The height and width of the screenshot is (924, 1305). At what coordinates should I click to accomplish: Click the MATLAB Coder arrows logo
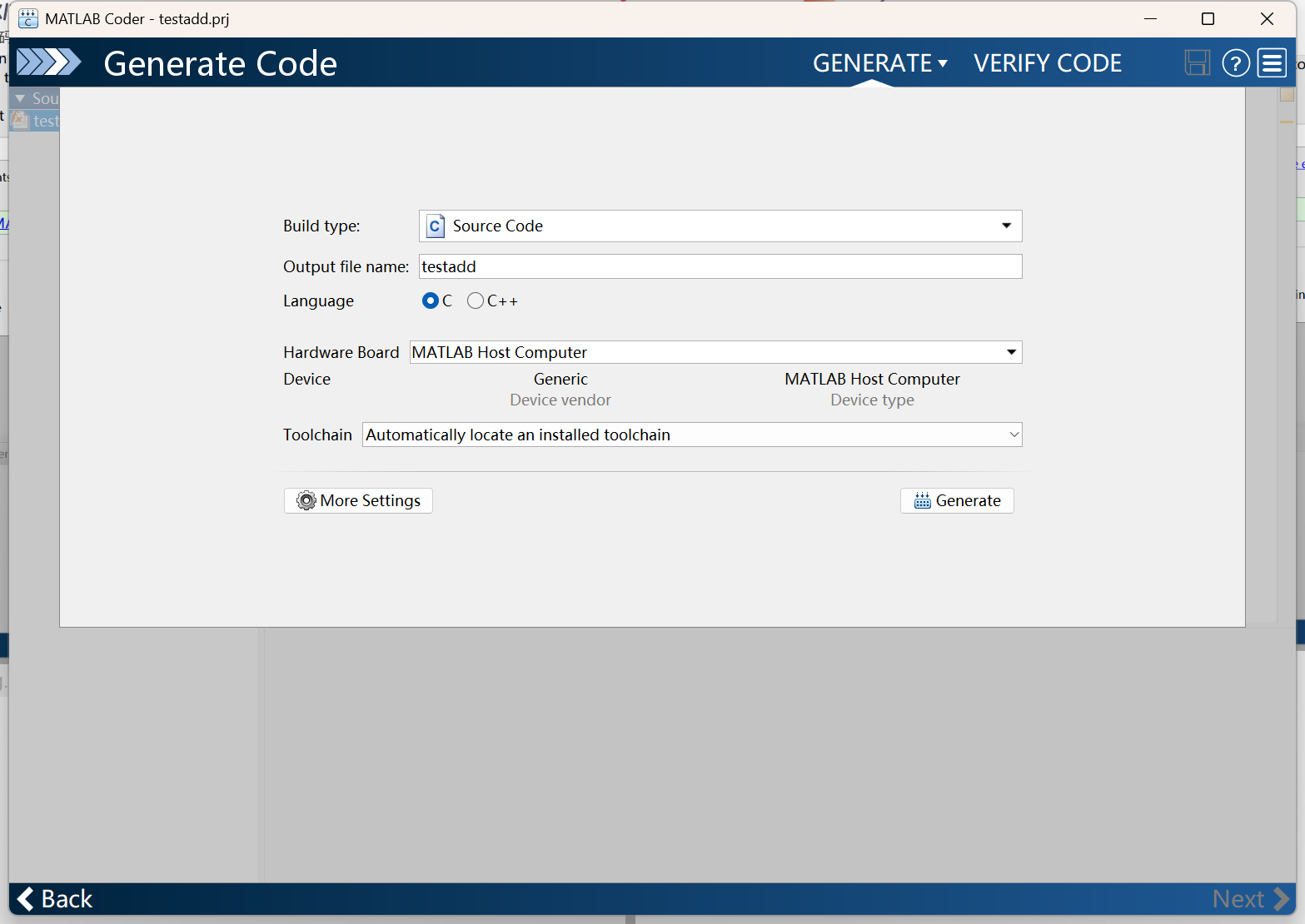(48, 62)
